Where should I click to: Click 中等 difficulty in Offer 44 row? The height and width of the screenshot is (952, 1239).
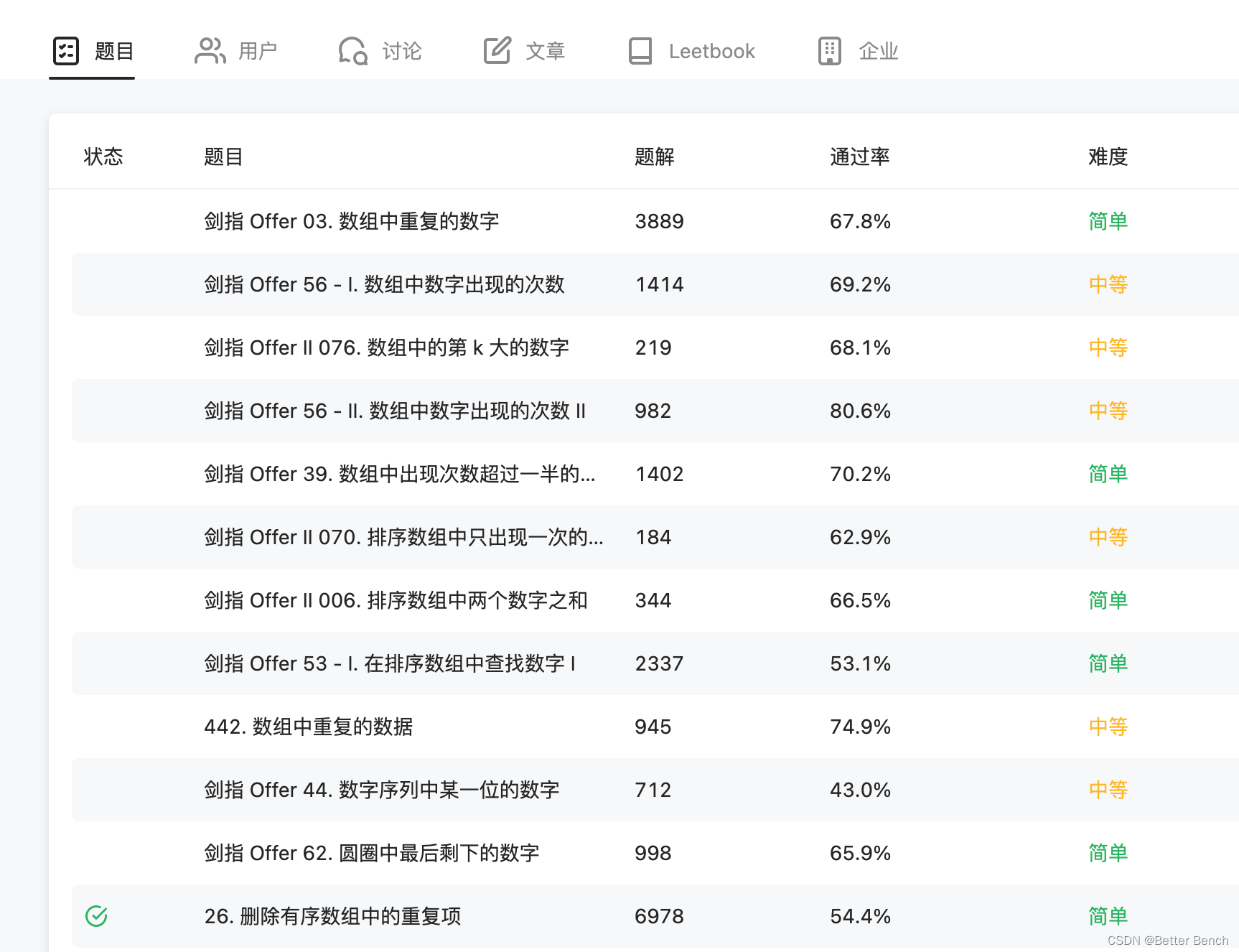[x=1108, y=790]
